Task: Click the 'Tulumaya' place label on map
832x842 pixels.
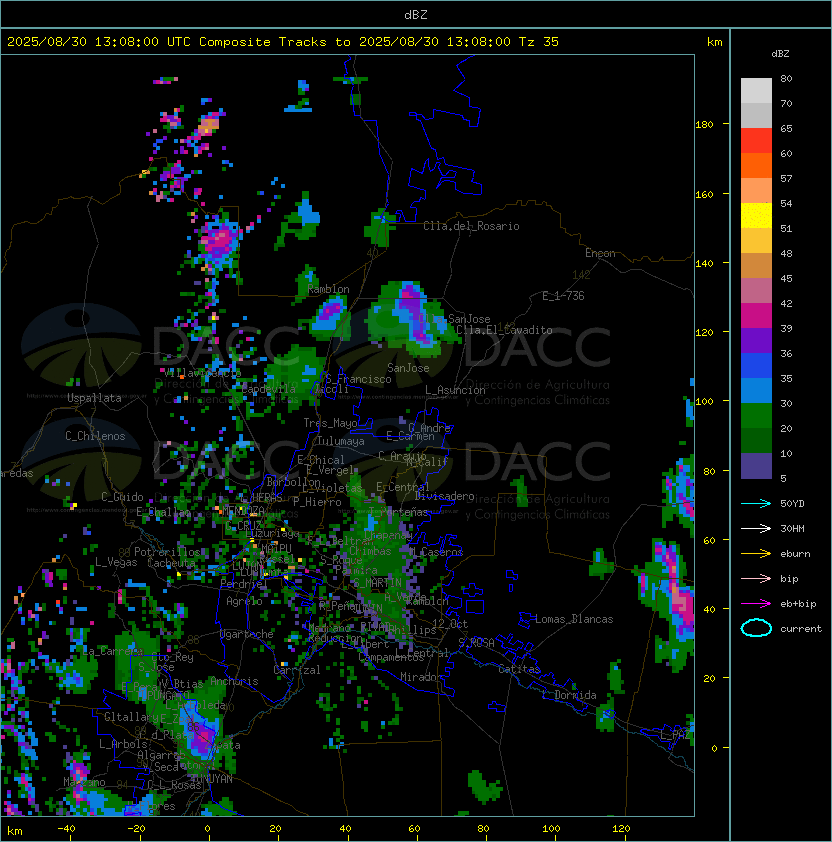Action: pos(341,441)
